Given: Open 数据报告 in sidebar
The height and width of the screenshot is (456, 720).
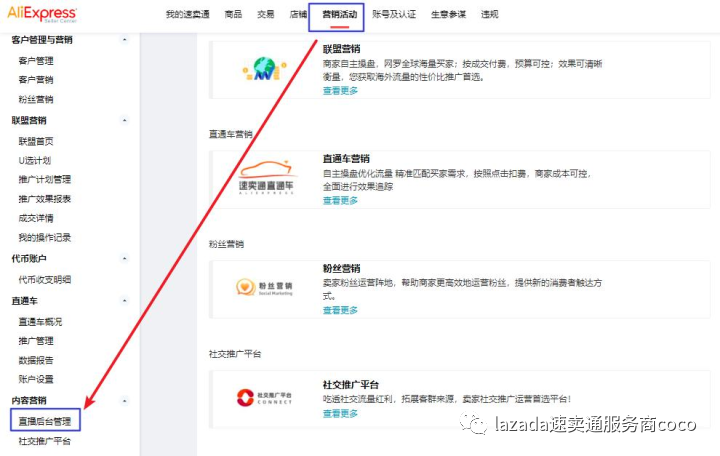Looking at the screenshot, I should click(36, 360).
